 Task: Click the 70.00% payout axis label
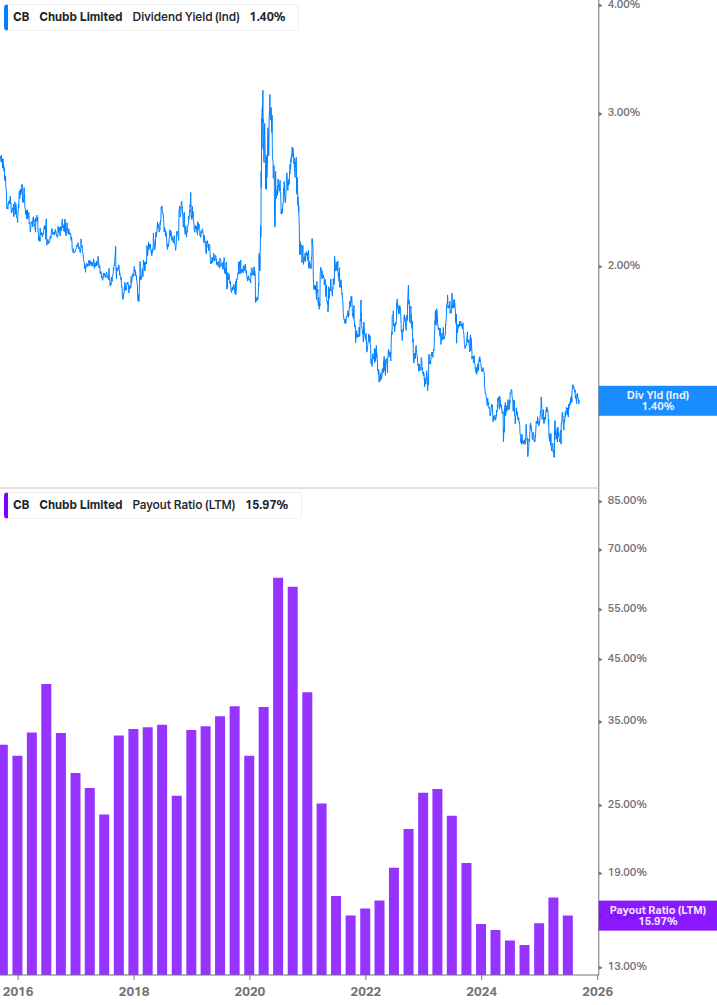click(627, 549)
